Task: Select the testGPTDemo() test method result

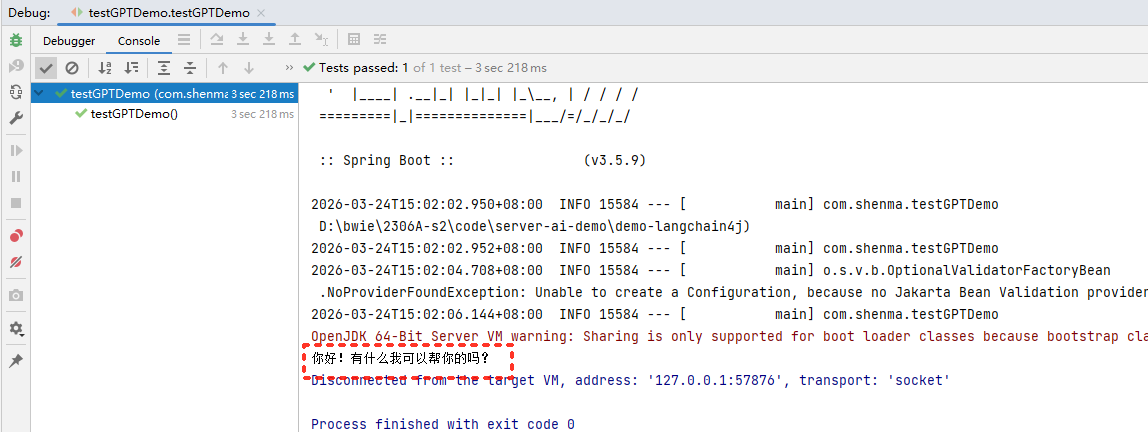Action: click(134, 114)
